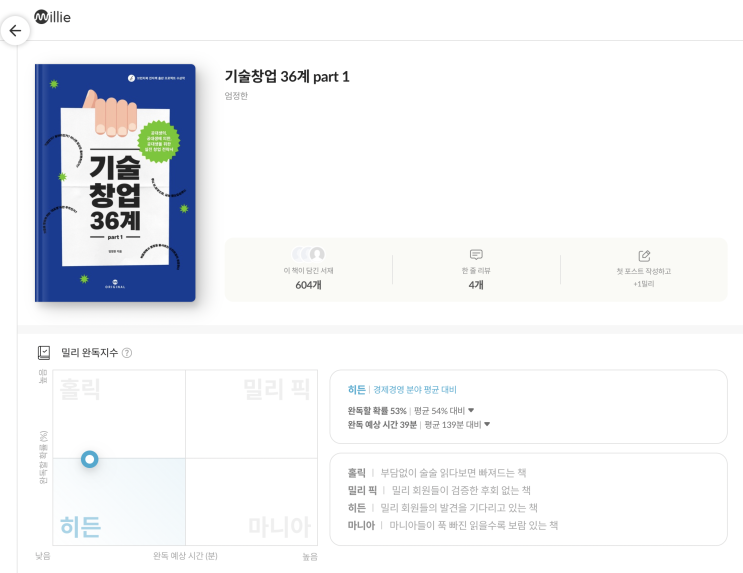
Task: Select the +1밀리 reward text
Action: [x=643, y=284]
